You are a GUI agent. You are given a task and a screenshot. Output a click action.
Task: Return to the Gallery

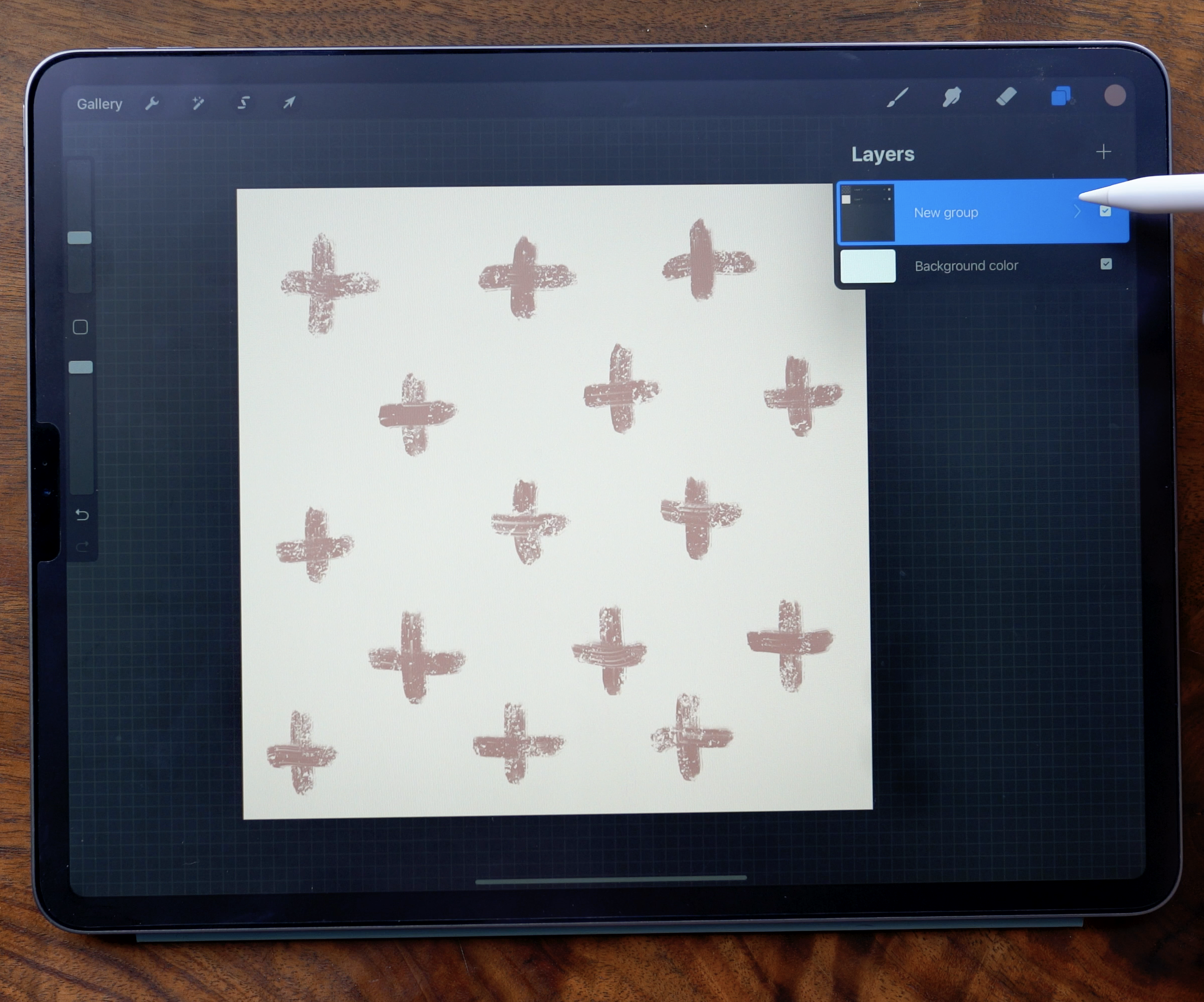(99, 104)
